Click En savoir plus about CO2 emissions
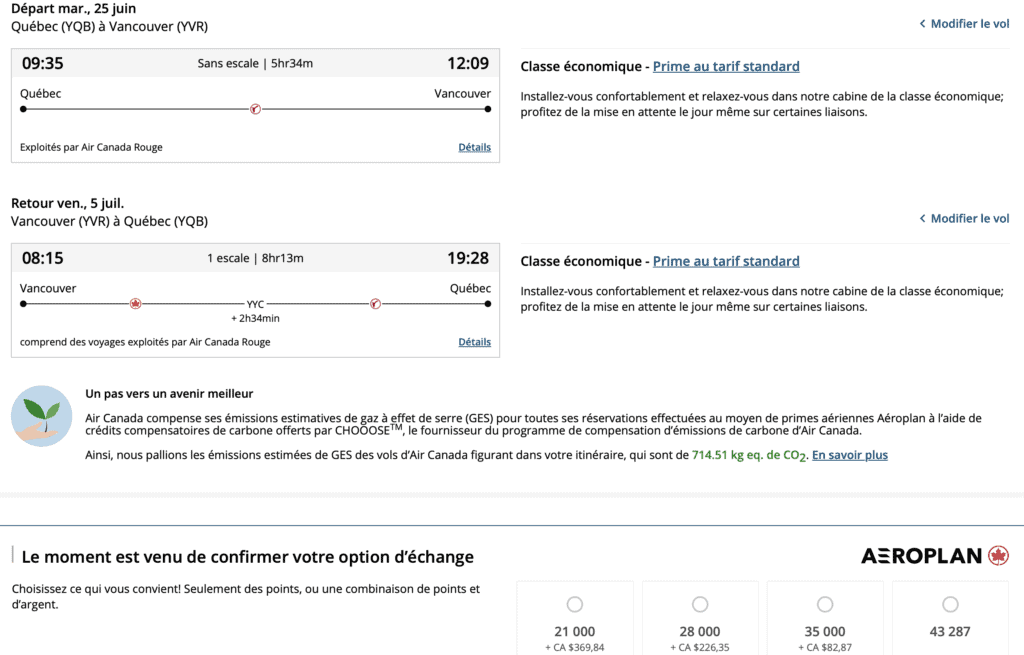 849,455
